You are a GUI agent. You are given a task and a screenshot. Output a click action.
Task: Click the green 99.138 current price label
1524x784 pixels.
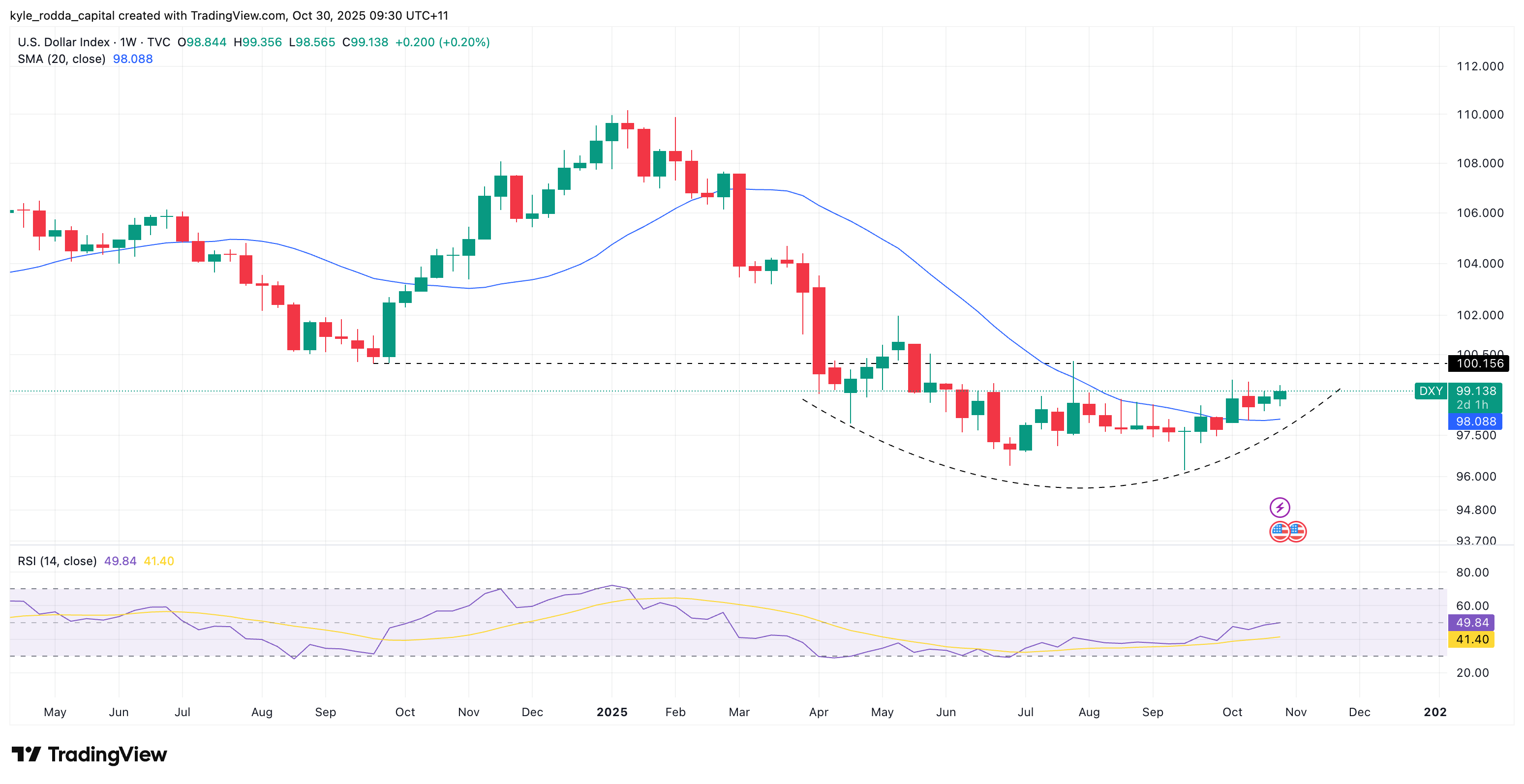pyautogui.click(x=1475, y=391)
